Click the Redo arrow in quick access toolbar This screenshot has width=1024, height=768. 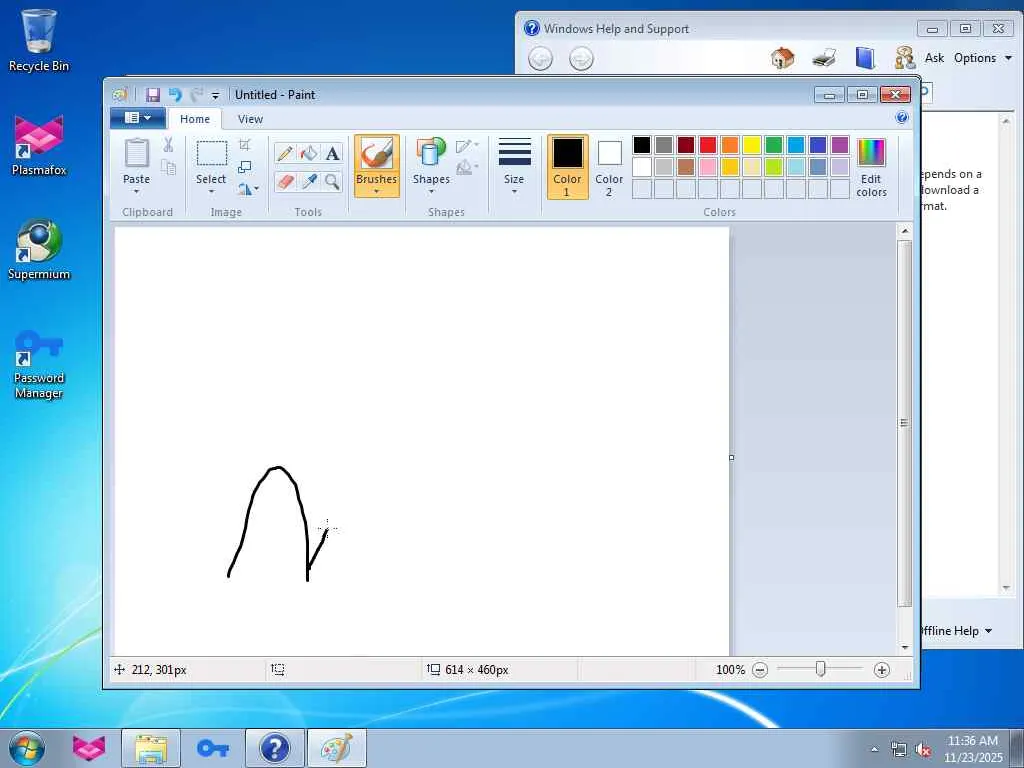pyautogui.click(x=196, y=95)
